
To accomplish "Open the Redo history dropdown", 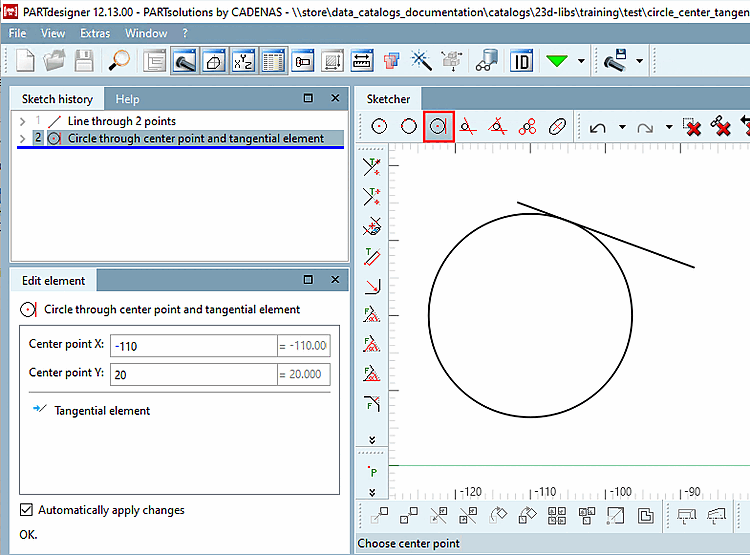I will [669, 127].
